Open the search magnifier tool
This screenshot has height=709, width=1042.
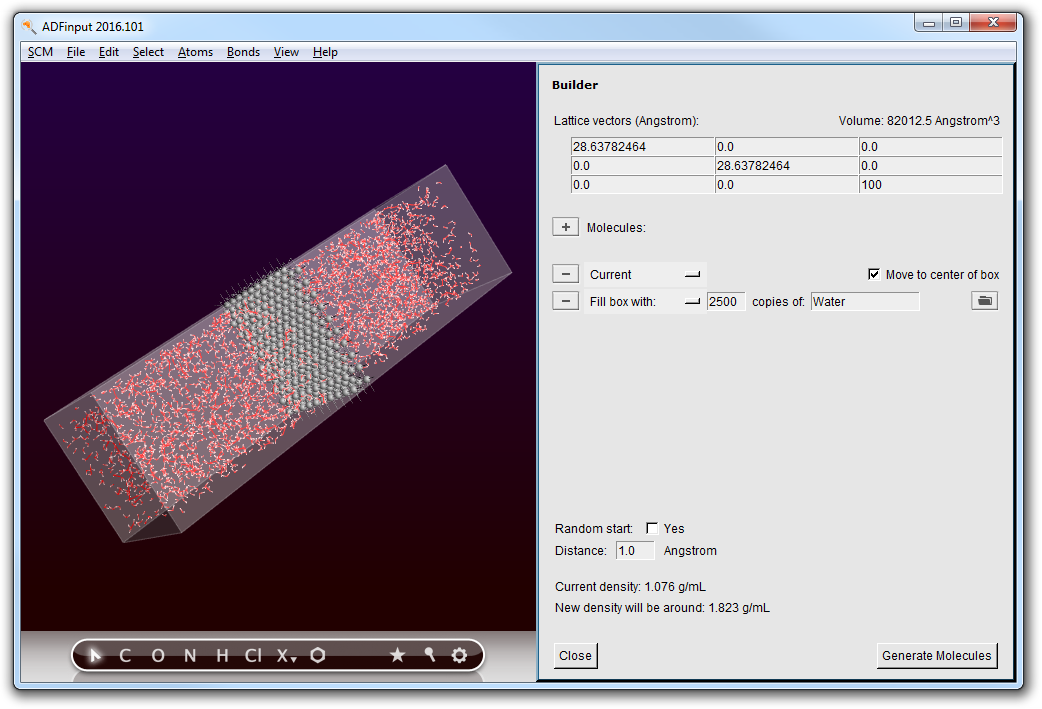pyautogui.click(x=429, y=656)
